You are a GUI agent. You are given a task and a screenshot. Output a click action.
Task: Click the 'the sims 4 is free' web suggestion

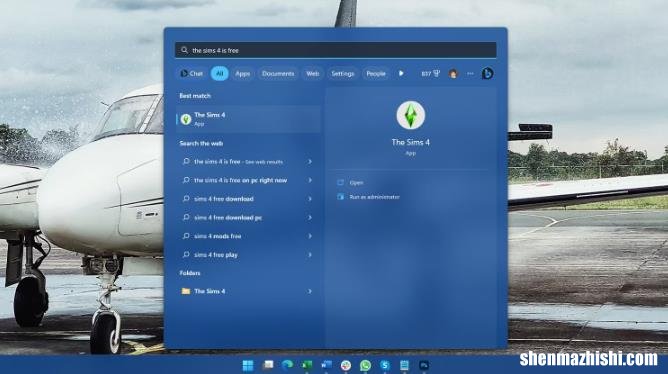click(248, 161)
